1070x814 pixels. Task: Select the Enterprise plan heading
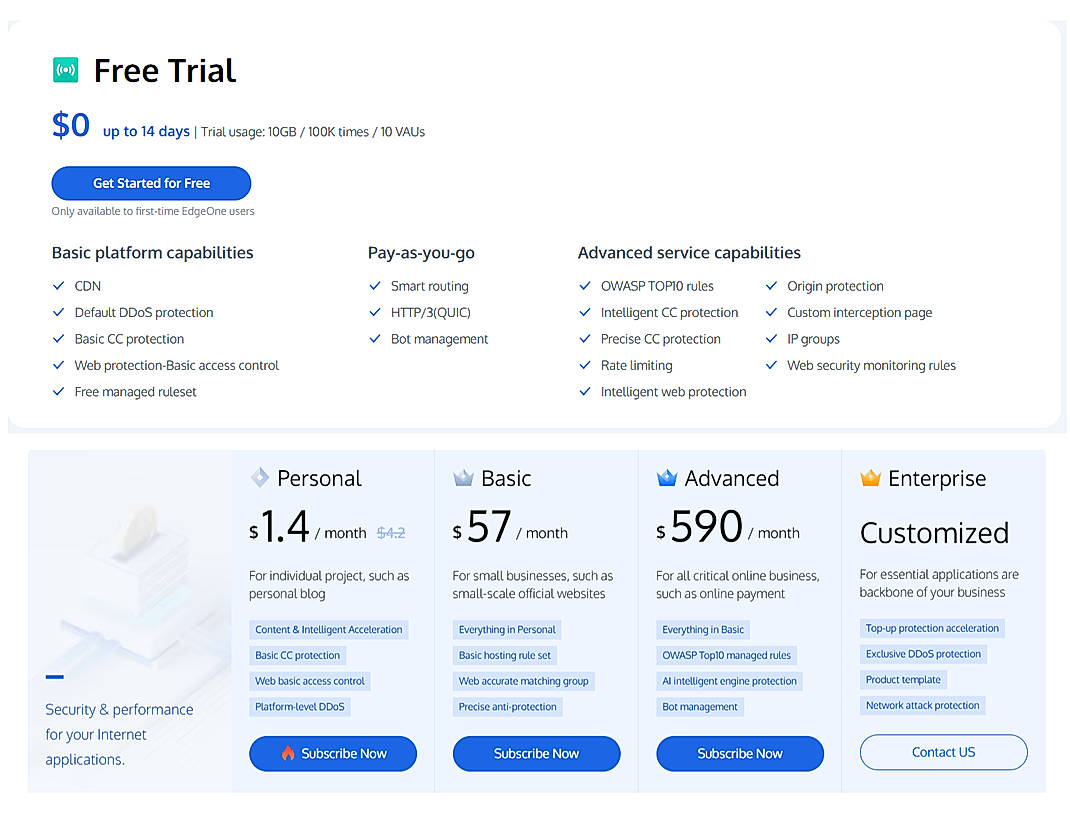[x=937, y=478]
